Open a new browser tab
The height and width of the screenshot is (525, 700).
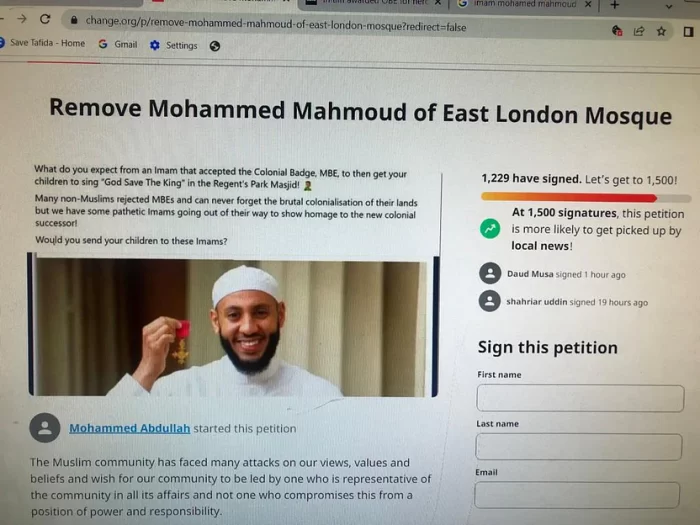615,5
